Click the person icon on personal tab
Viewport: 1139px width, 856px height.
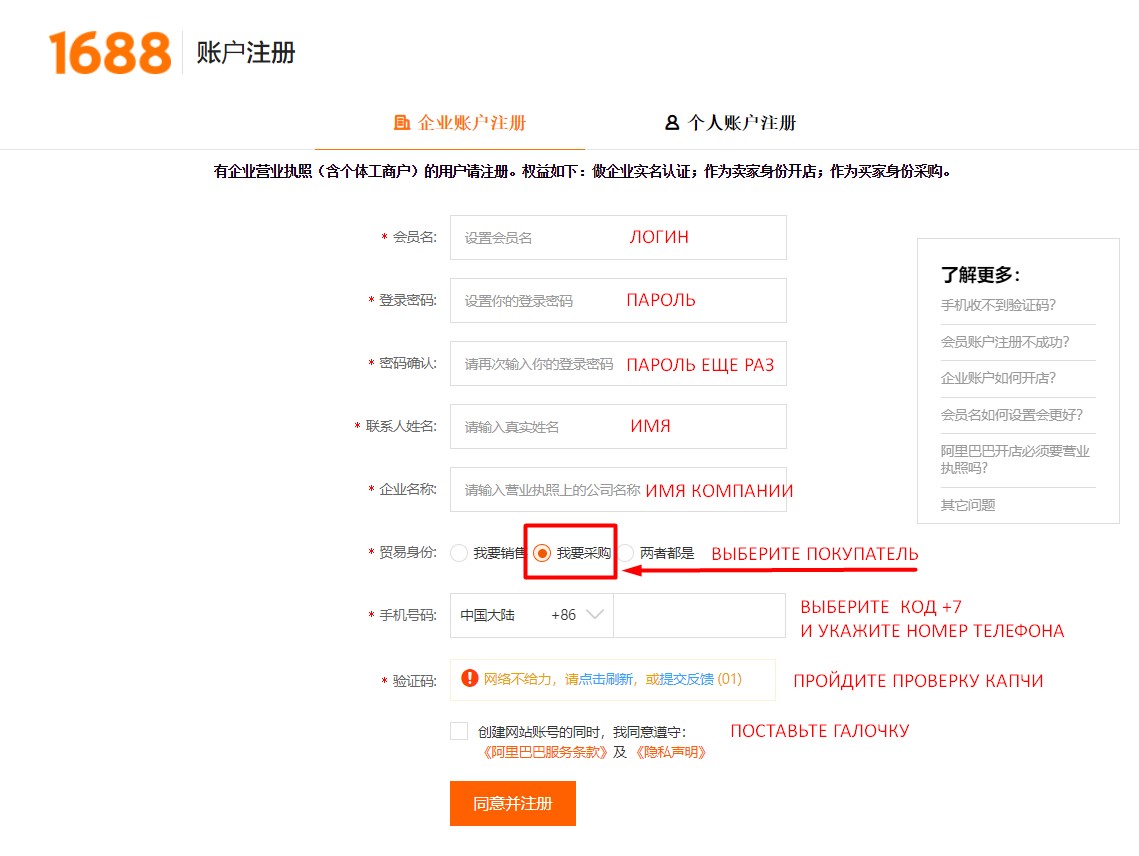pos(672,123)
